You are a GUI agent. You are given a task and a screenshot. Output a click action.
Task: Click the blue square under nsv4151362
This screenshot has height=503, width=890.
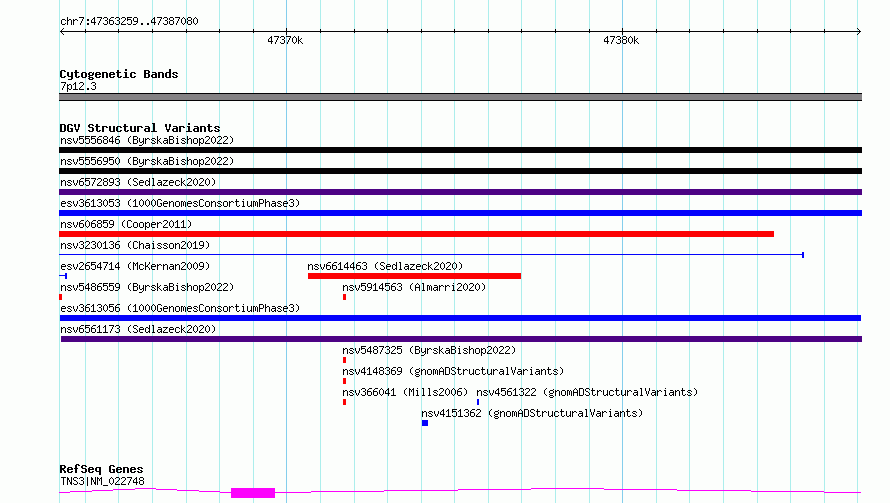coord(425,423)
